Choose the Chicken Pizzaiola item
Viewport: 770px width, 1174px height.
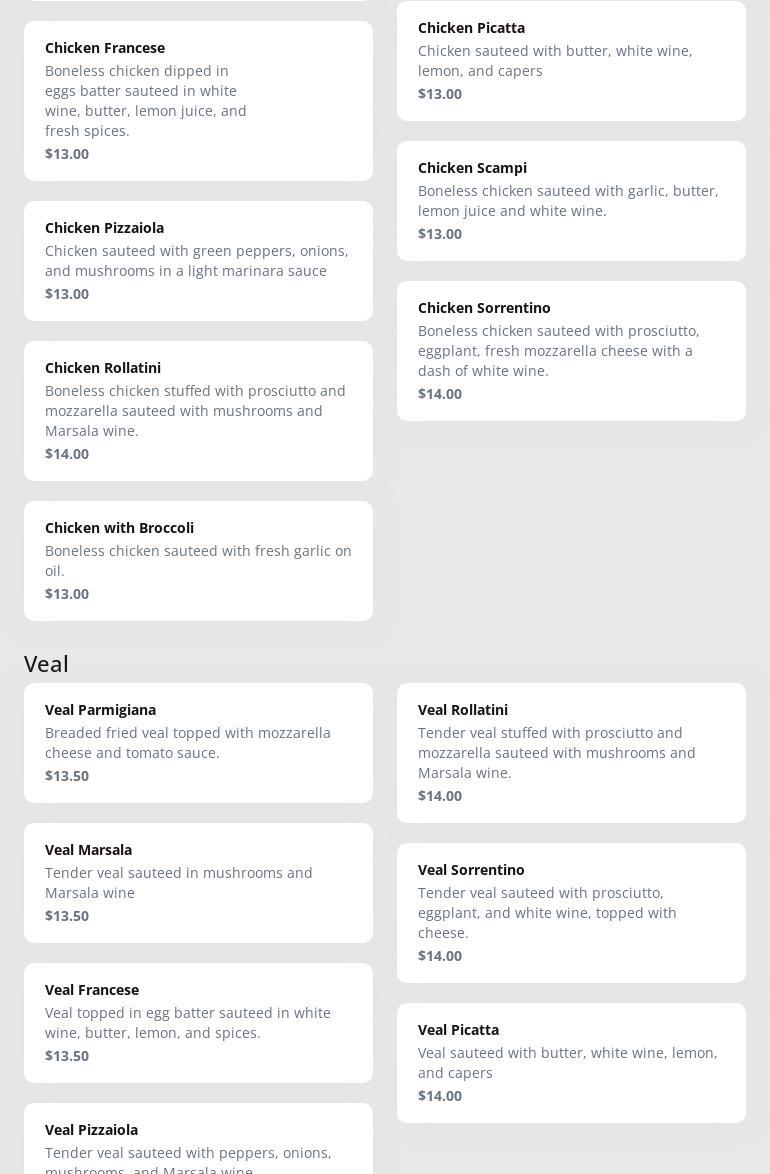[198, 260]
